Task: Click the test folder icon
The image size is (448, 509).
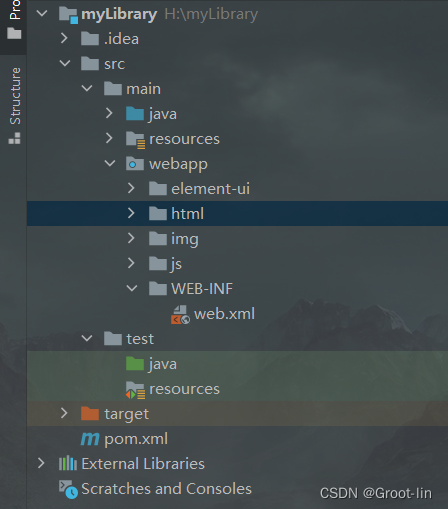Action: [x=113, y=339]
